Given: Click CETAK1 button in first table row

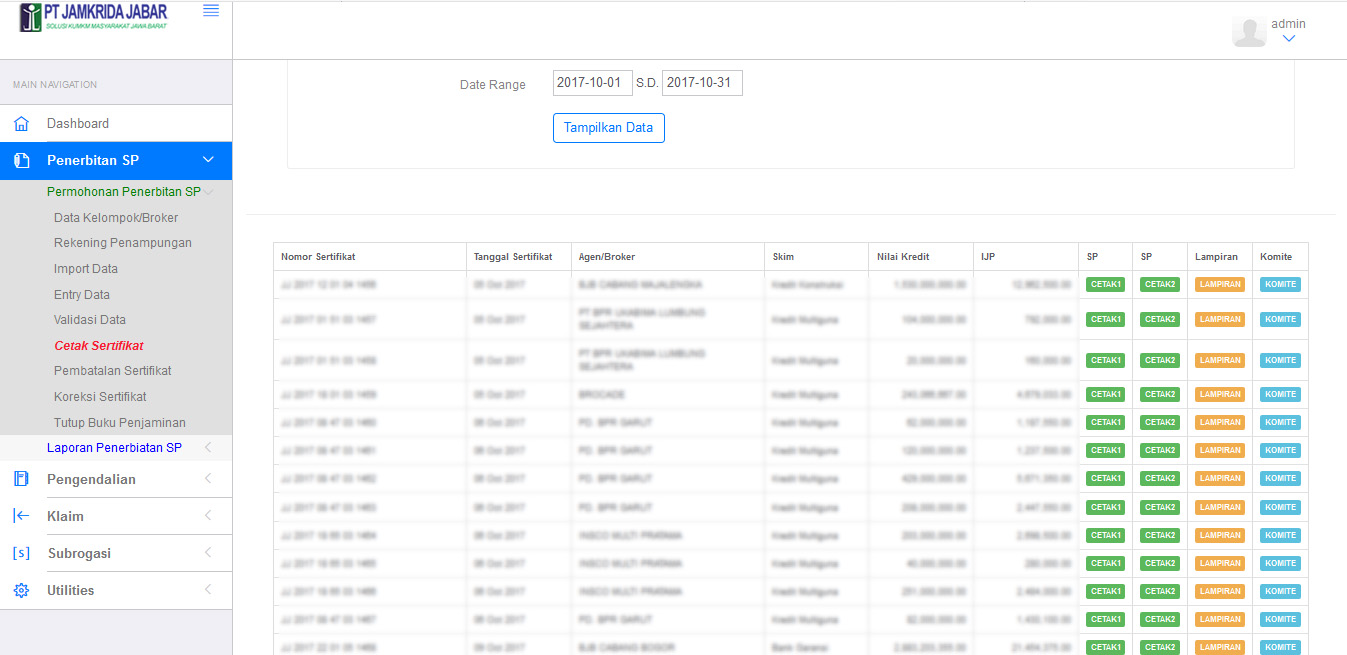Looking at the screenshot, I should pos(1105,284).
